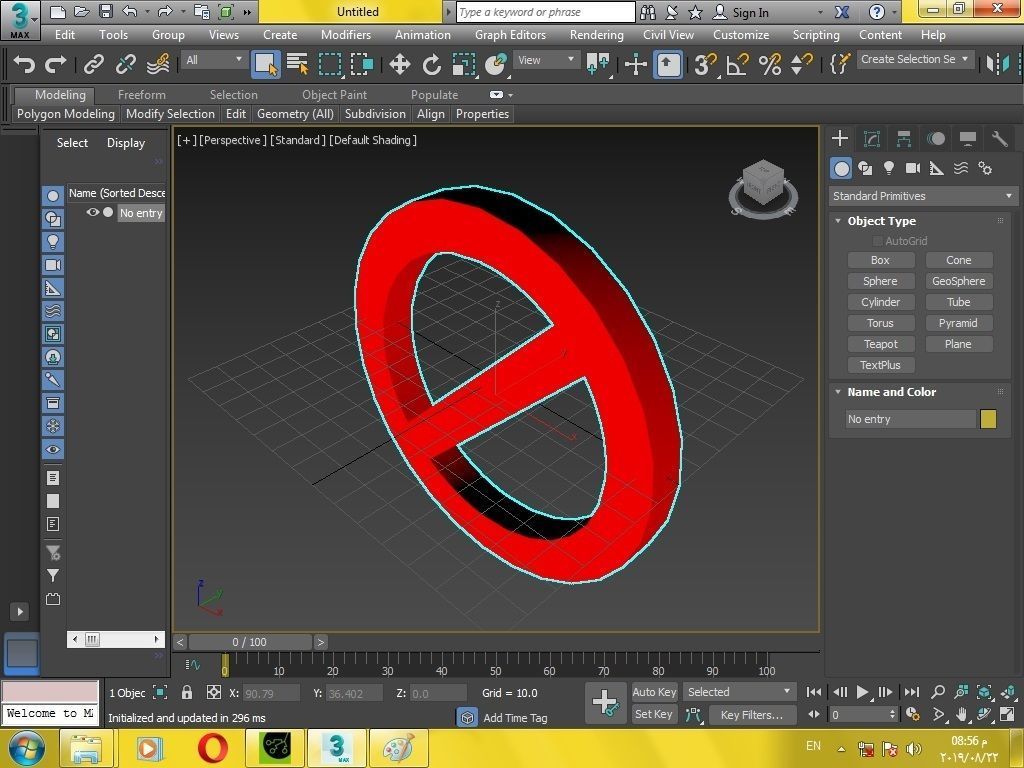
Task: Select the Lights category icon
Action: [x=889, y=168]
